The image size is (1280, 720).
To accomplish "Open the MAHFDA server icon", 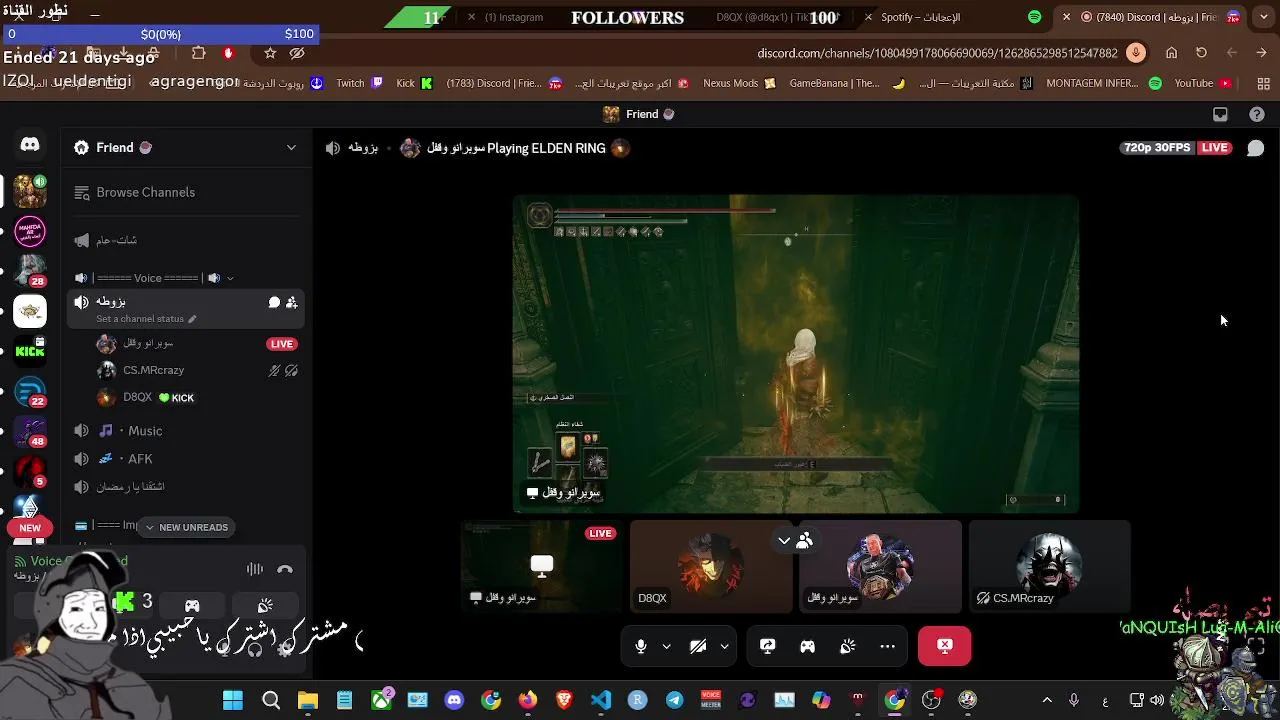I will click(x=30, y=230).
